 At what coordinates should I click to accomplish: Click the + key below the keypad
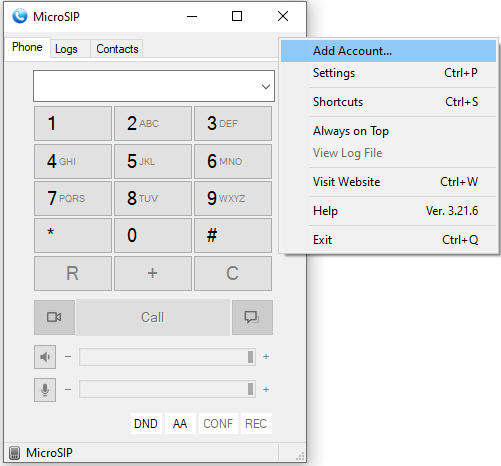[x=153, y=273]
